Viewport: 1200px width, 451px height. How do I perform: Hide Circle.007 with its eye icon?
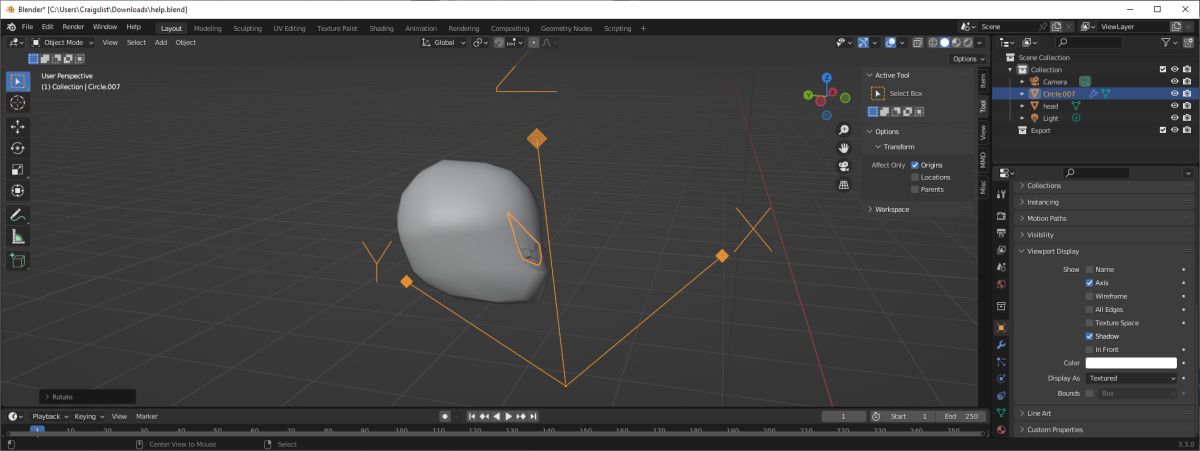coord(1174,94)
